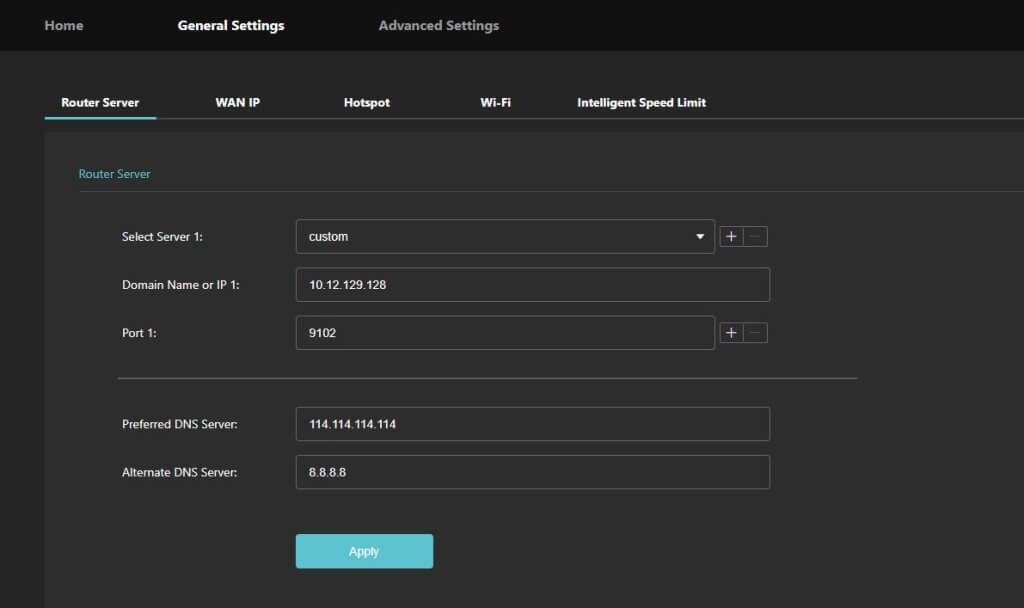This screenshot has width=1024, height=608.
Task: Switch to the Wi-Fi tab
Action: pyautogui.click(x=495, y=103)
